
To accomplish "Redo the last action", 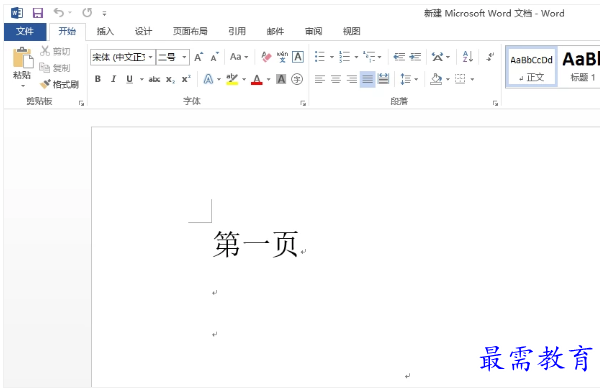I will (87, 13).
